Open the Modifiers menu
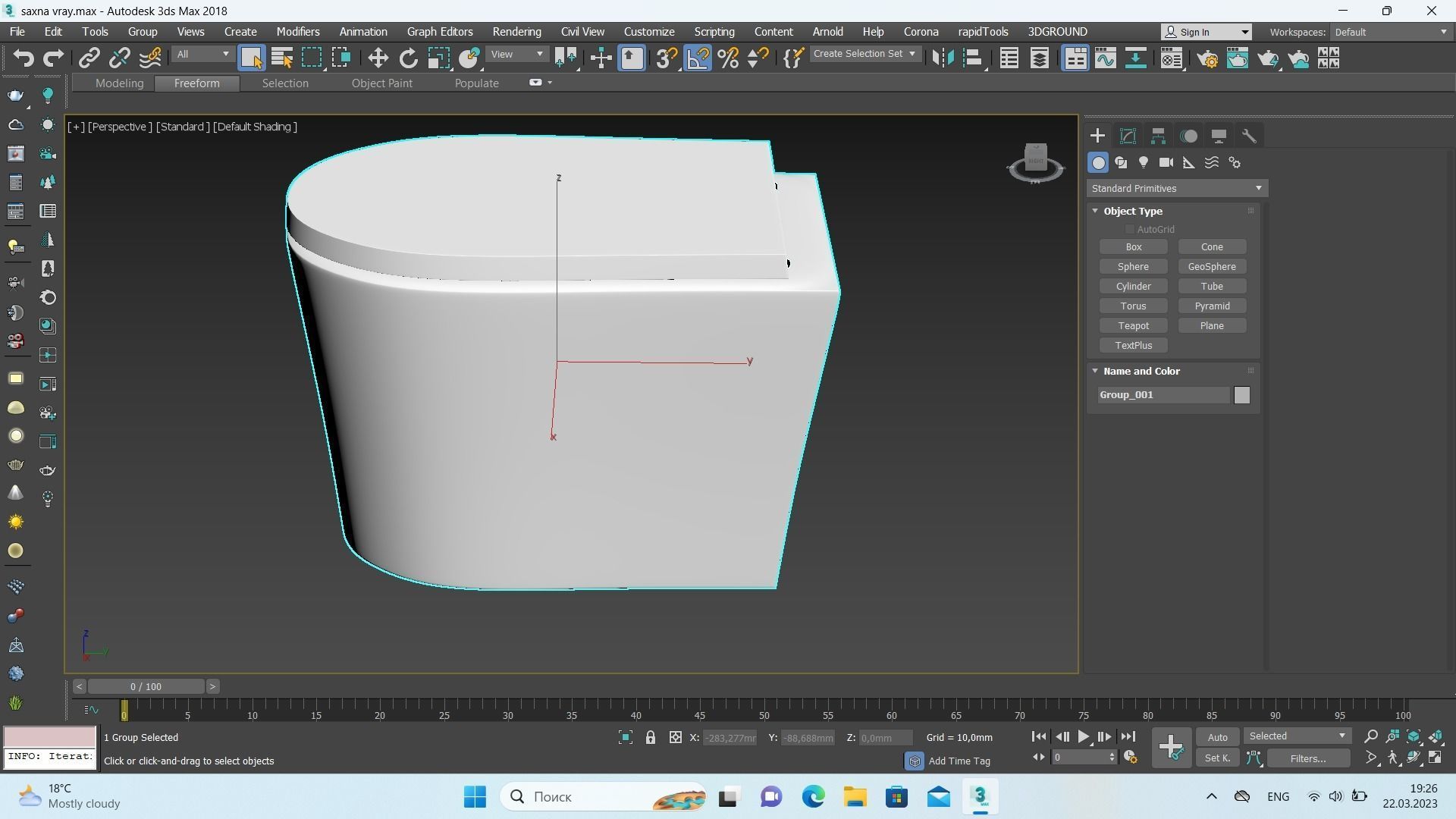This screenshot has width=1456, height=819. point(297,32)
